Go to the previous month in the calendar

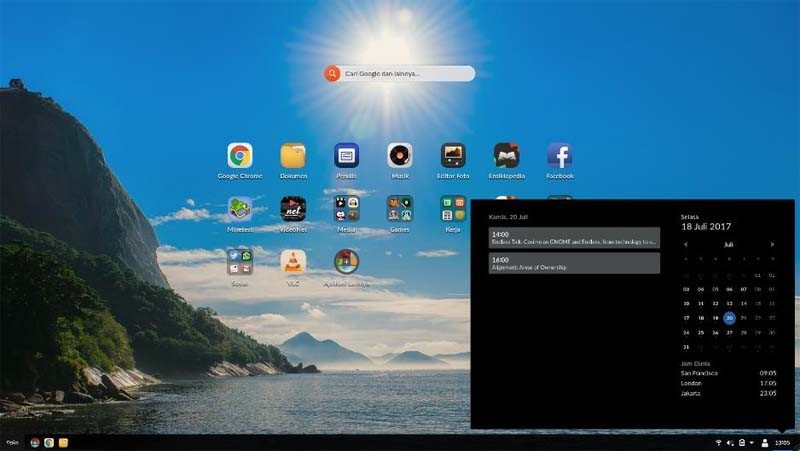tap(685, 244)
